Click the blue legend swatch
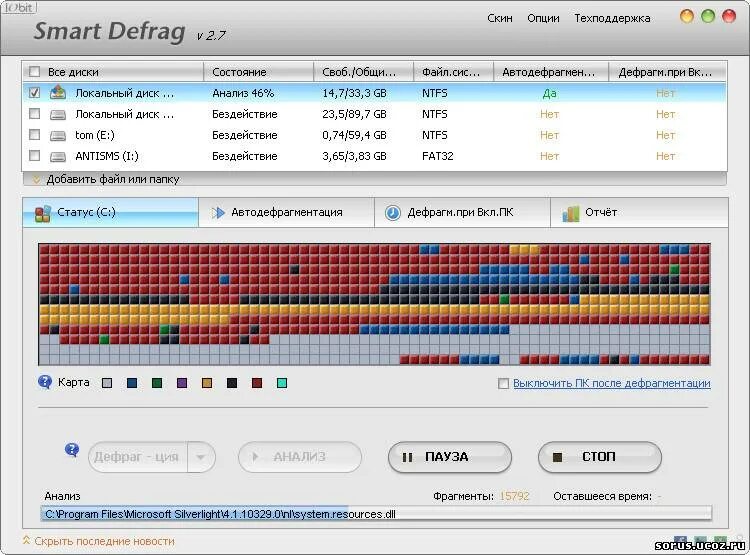The width and height of the screenshot is (750, 555). (132, 383)
